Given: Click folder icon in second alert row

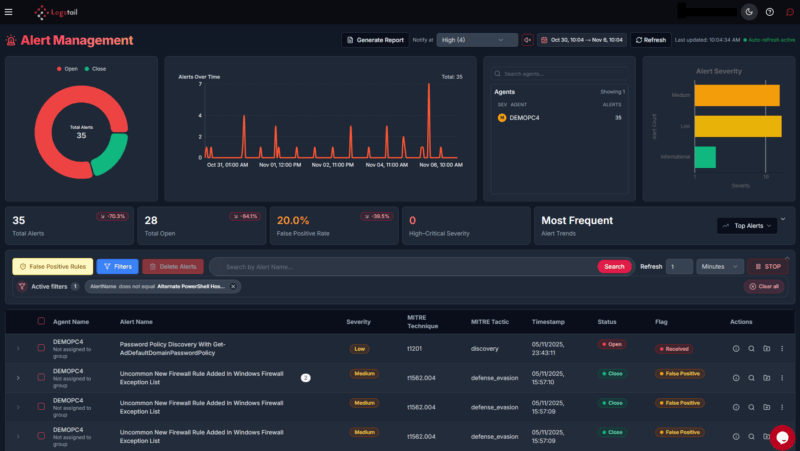Looking at the screenshot, I should coord(766,377).
